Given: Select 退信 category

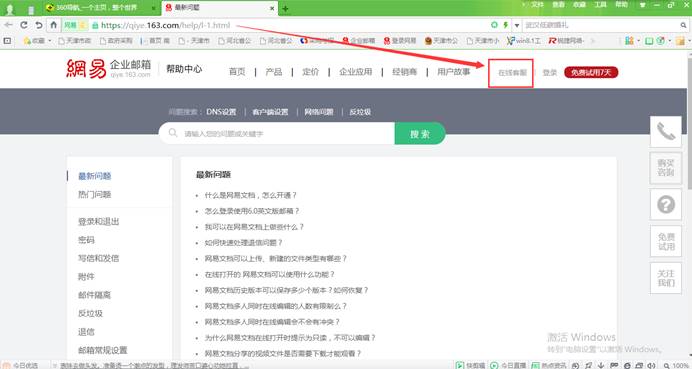Looking at the screenshot, I should pos(86,332).
